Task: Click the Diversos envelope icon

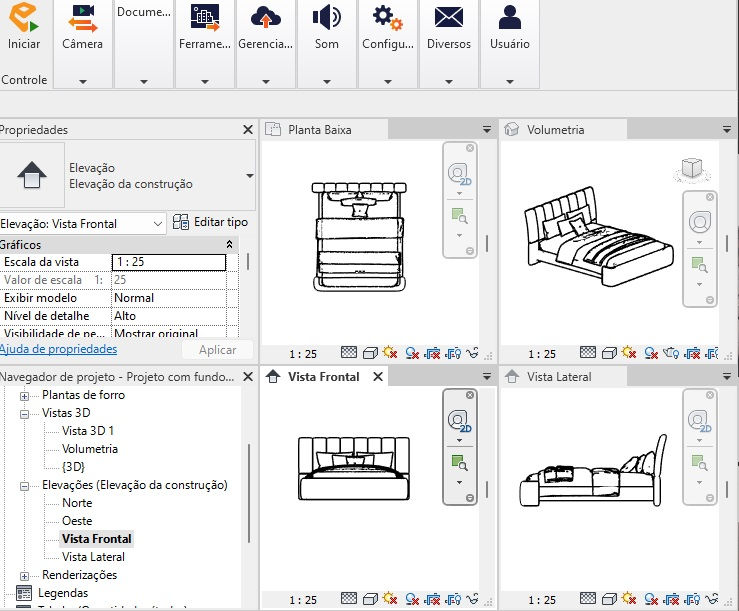Action: pyautogui.click(x=449, y=18)
